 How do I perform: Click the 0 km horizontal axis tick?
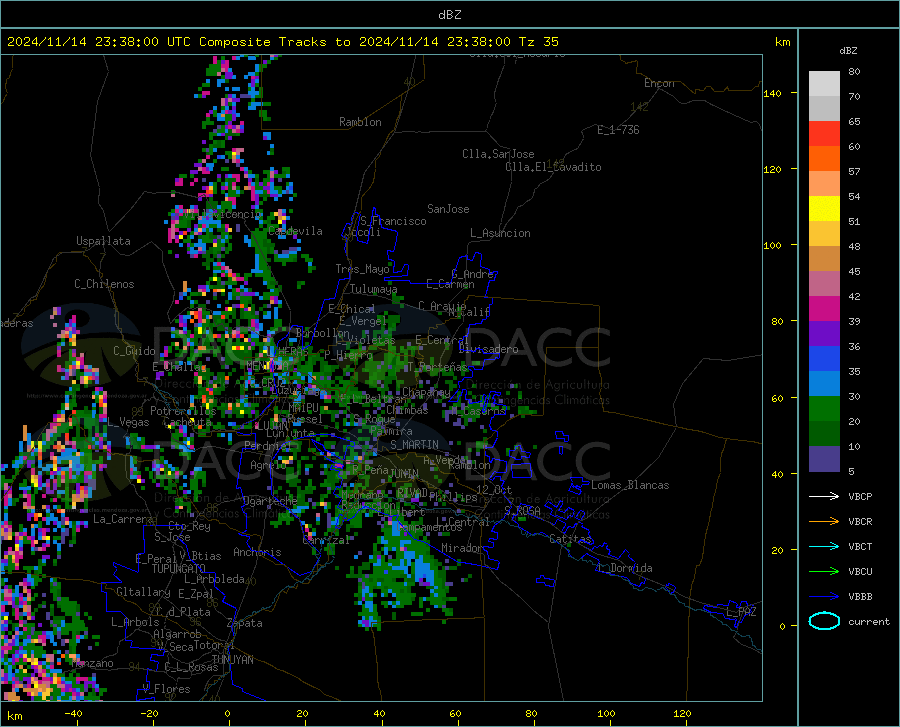point(228,714)
